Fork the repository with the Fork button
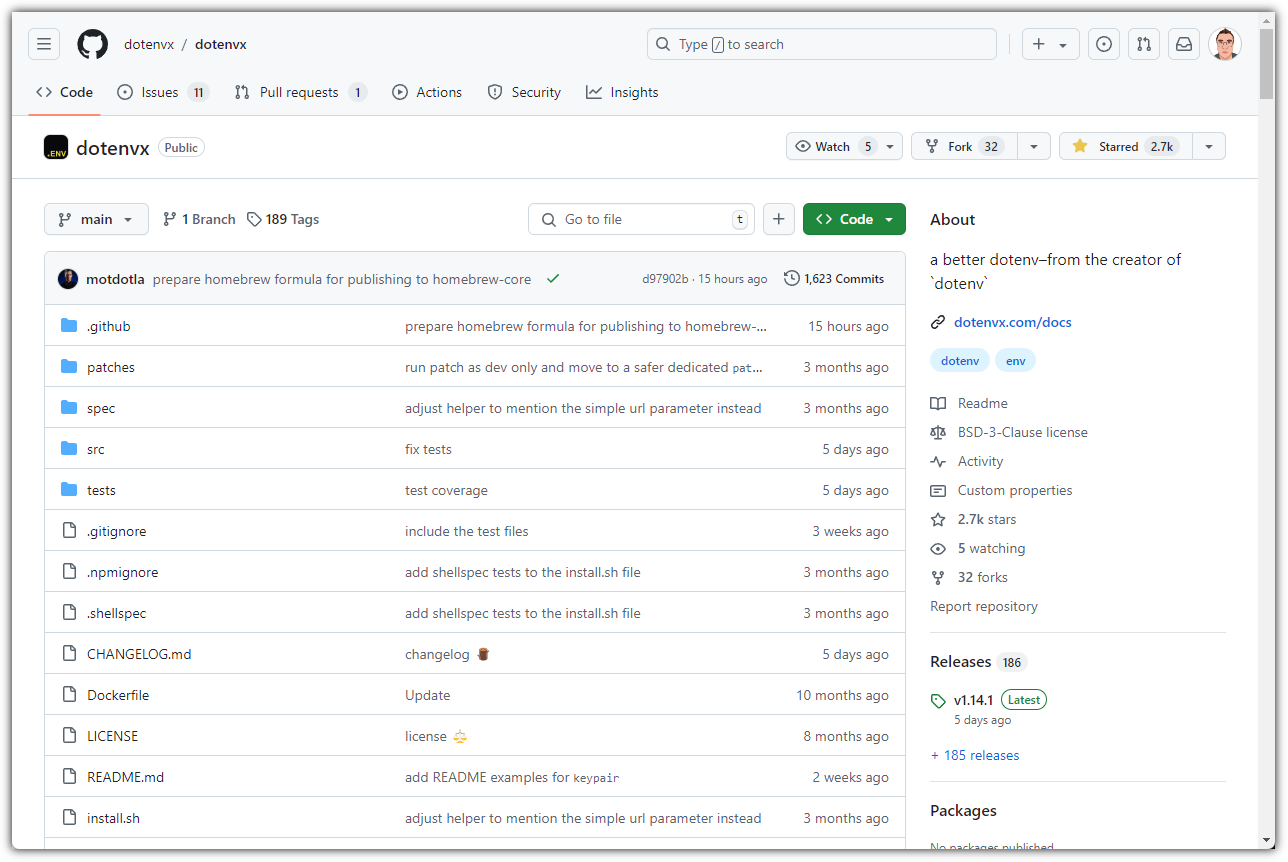The height and width of the screenshot is (862, 1288). point(965,146)
